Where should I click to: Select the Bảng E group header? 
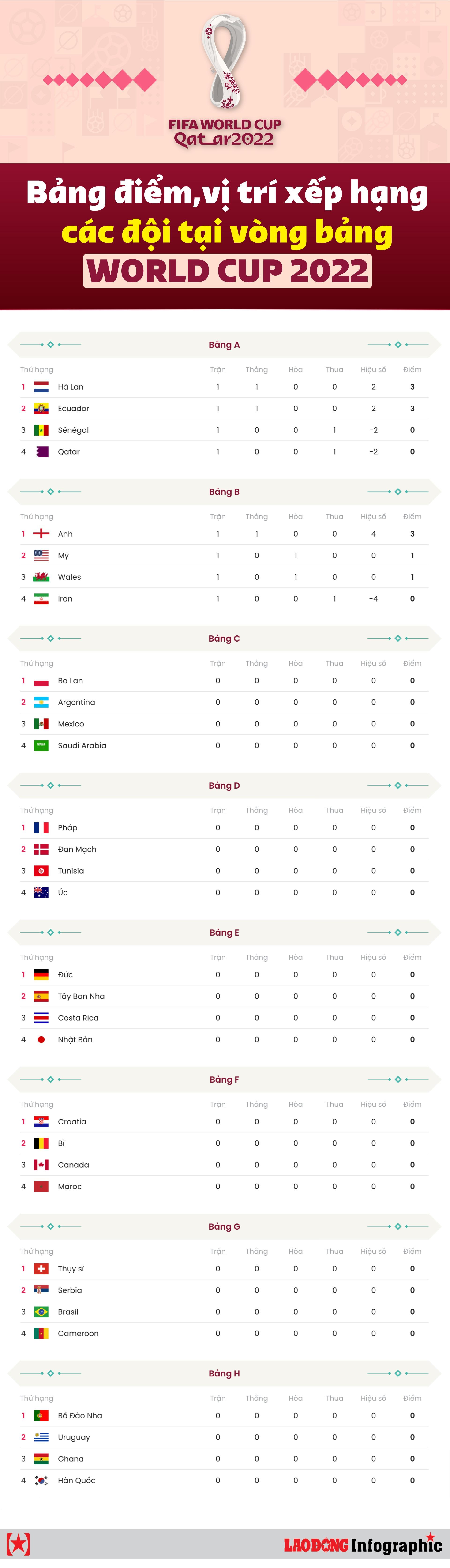pyautogui.click(x=224, y=933)
